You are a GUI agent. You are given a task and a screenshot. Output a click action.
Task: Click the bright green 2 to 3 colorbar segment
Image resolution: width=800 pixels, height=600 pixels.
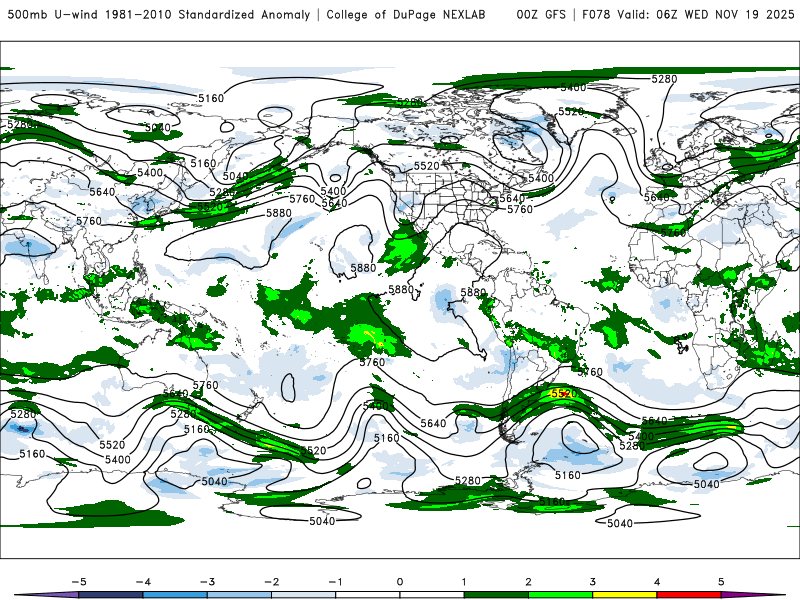click(560, 595)
